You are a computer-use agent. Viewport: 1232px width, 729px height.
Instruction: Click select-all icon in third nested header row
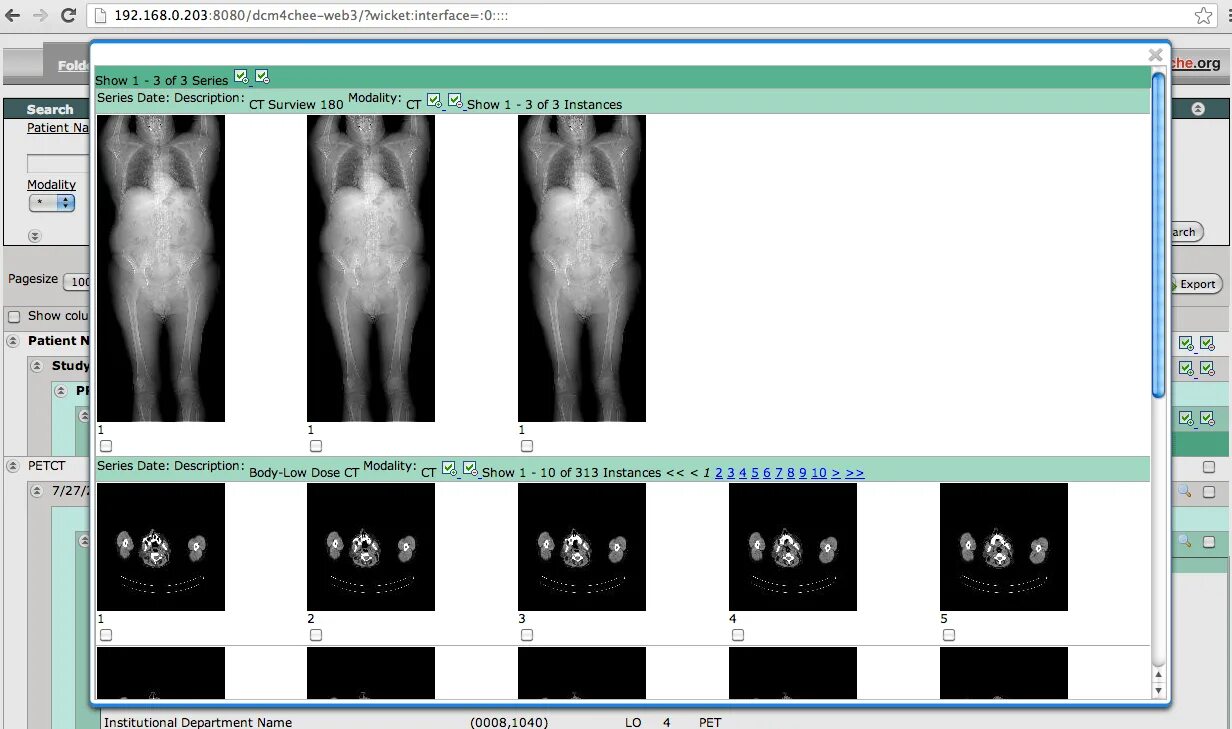pos(1186,418)
